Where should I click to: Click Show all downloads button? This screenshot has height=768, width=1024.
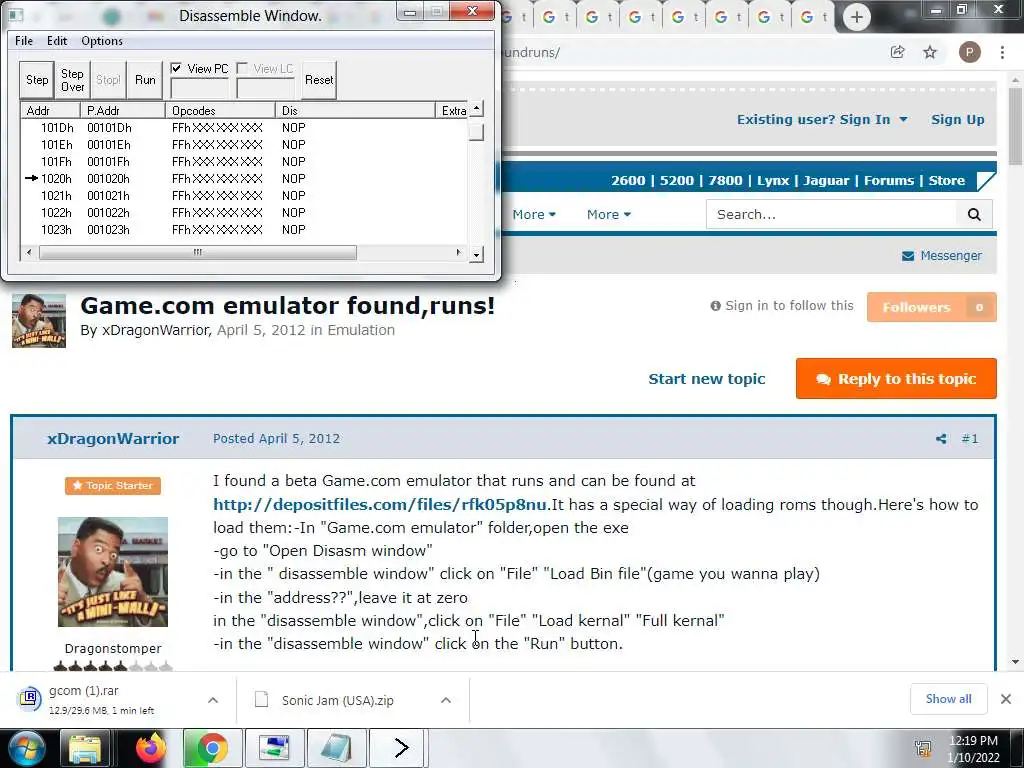click(x=948, y=699)
